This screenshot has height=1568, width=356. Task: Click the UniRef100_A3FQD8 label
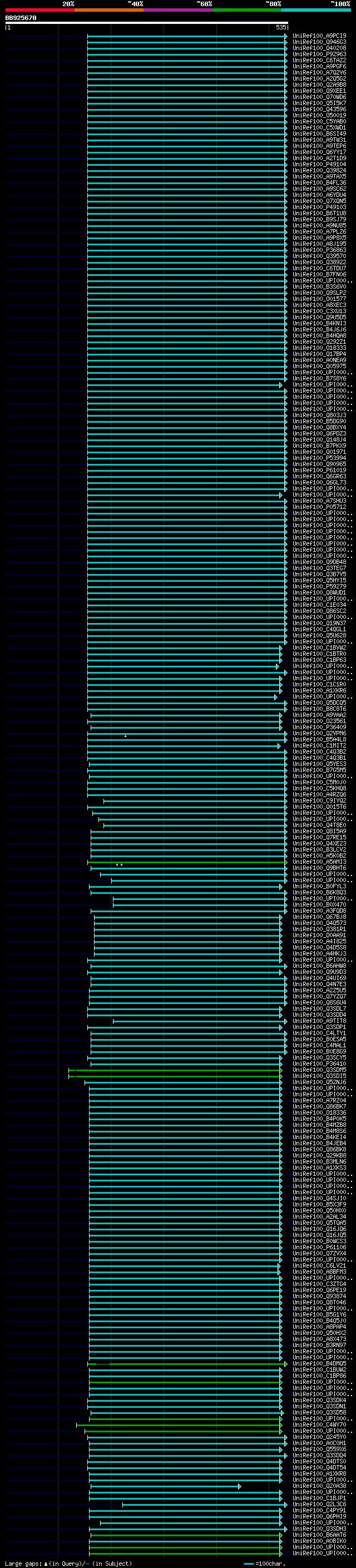point(319,911)
